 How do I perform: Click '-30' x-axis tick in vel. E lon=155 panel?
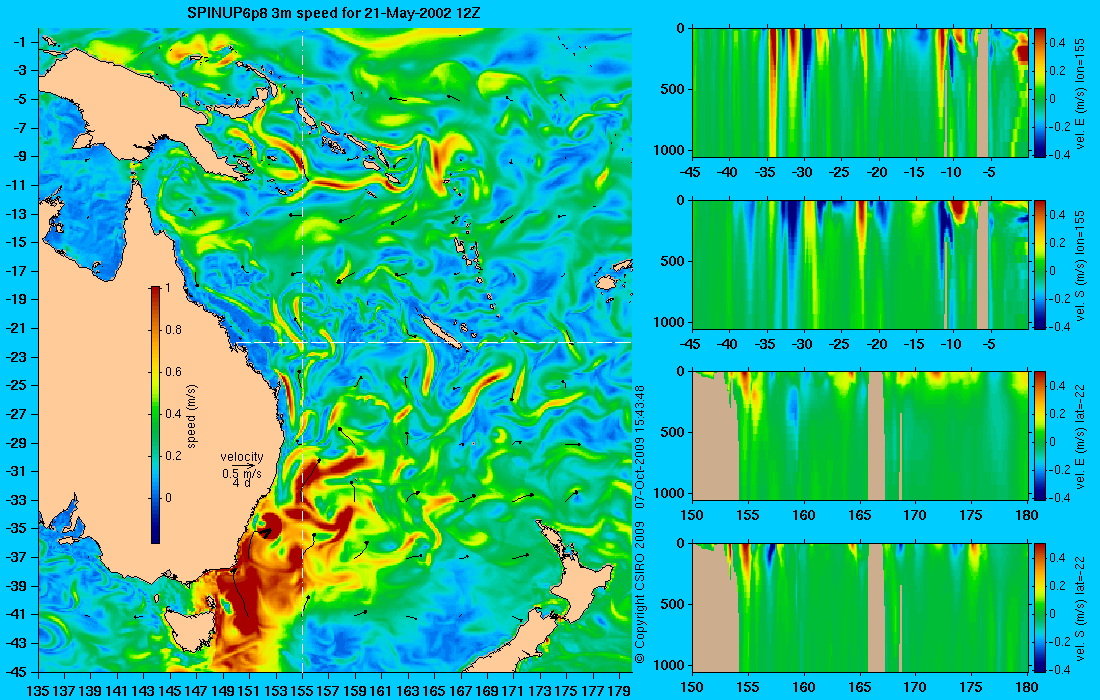point(803,173)
